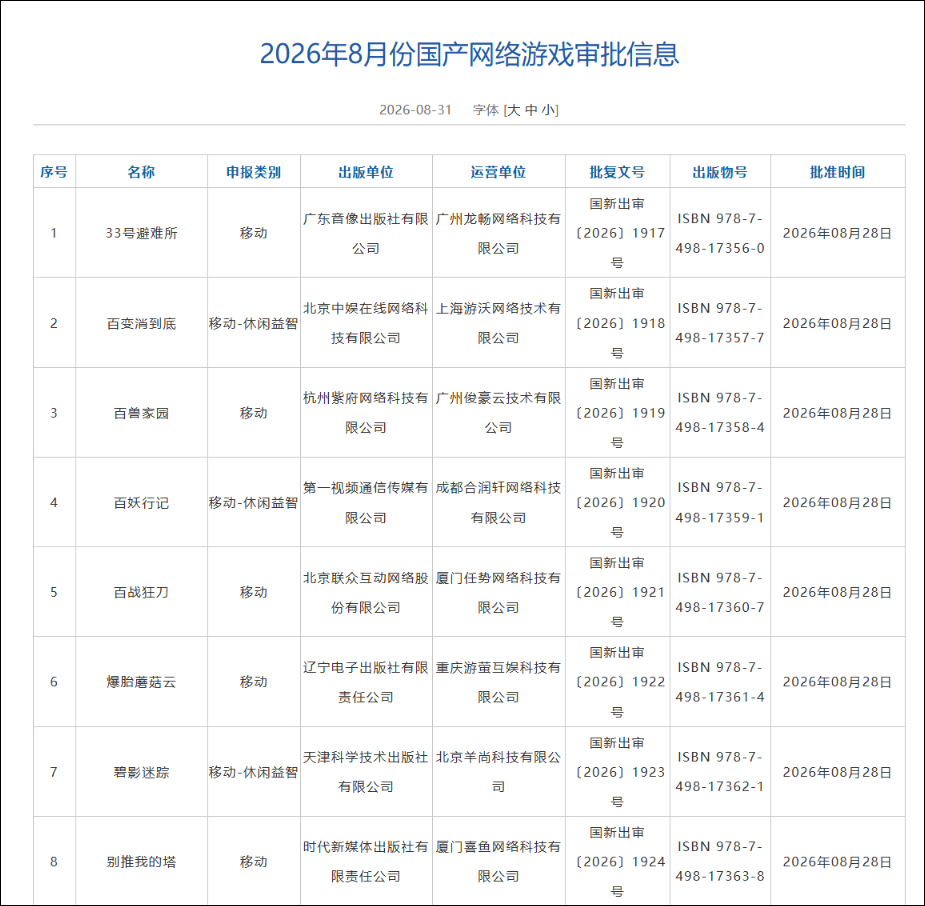Image resolution: width=925 pixels, height=906 pixels.
Task: Select game name 碧影迷踪
Action: coord(142,772)
